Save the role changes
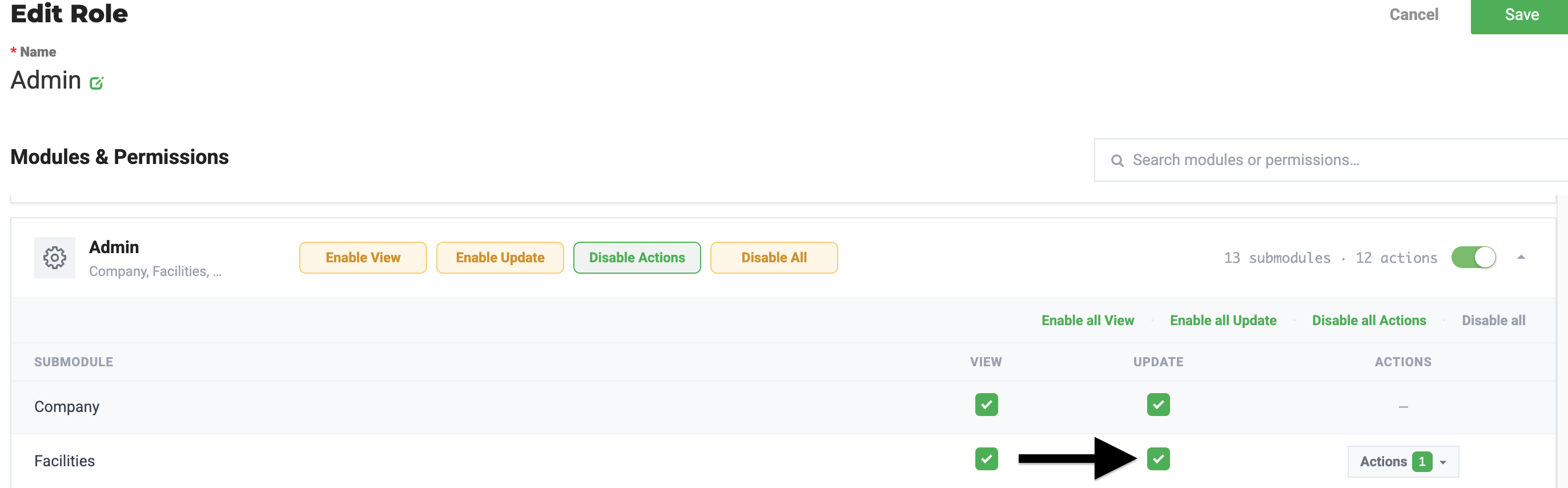 [x=1519, y=16]
